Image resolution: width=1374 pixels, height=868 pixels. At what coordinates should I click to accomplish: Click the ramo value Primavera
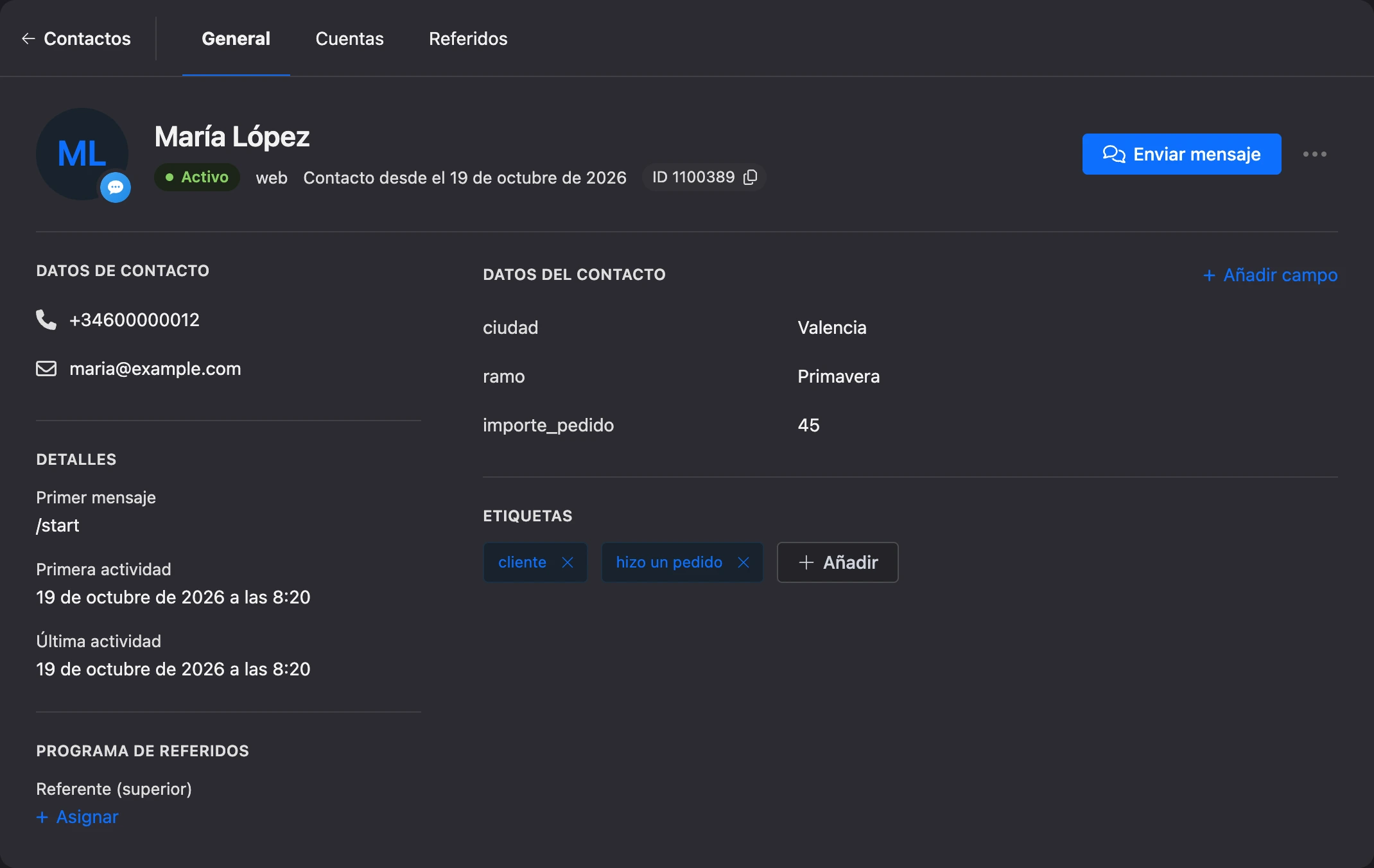pyautogui.click(x=839, y=376)
